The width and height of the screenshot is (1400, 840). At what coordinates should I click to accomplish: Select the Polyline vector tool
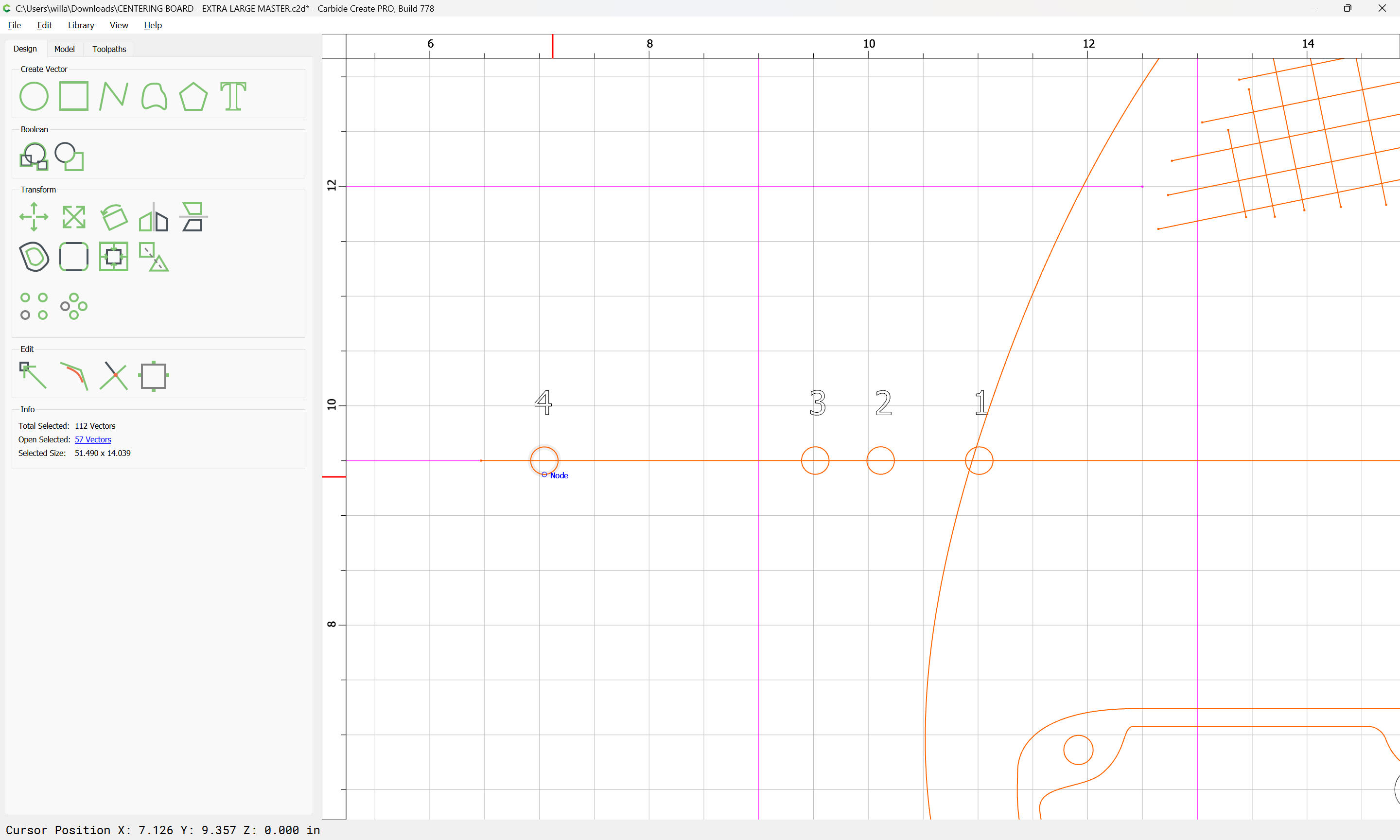(x=114, y=96)
